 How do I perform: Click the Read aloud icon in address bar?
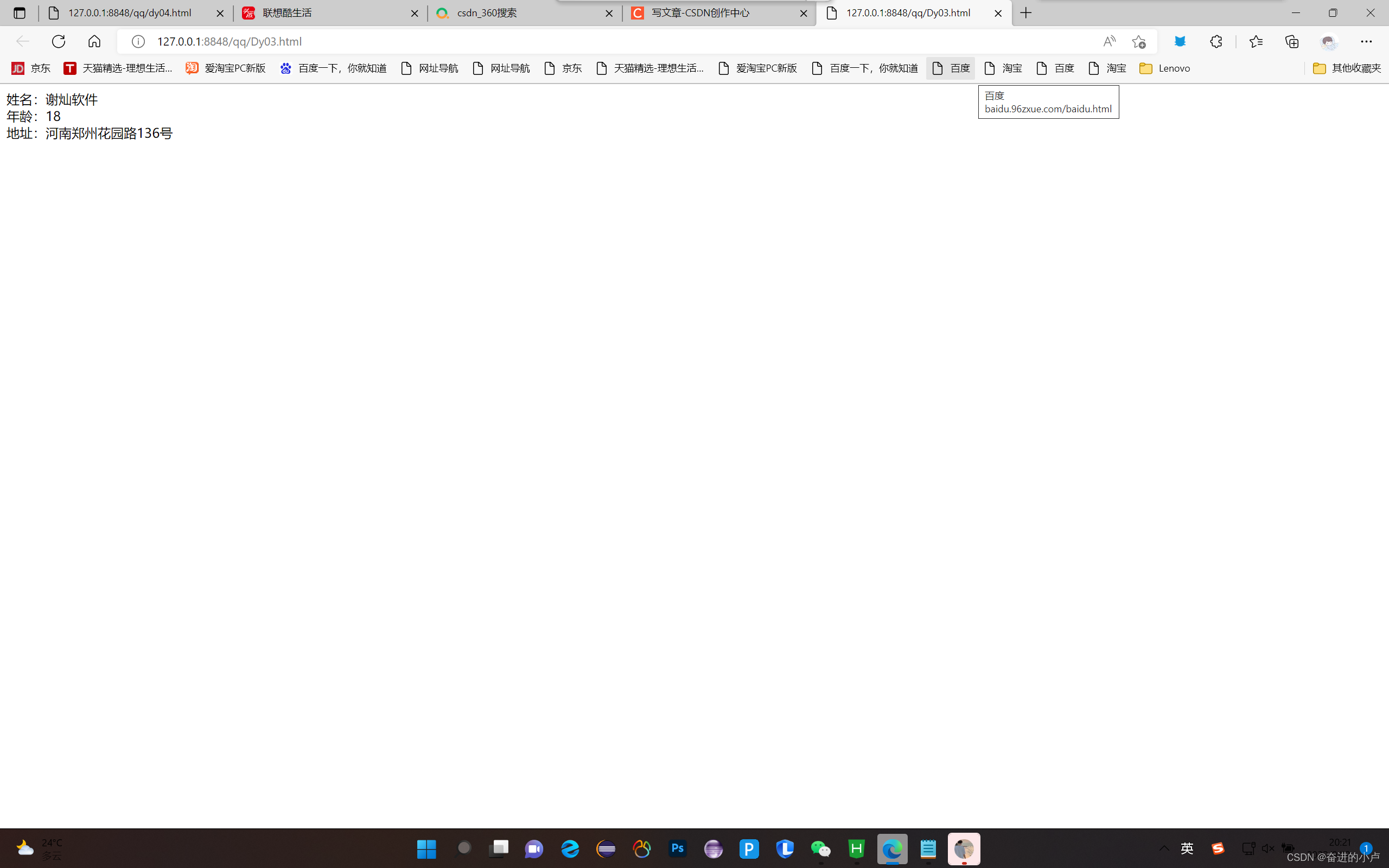pos(1109,41)
